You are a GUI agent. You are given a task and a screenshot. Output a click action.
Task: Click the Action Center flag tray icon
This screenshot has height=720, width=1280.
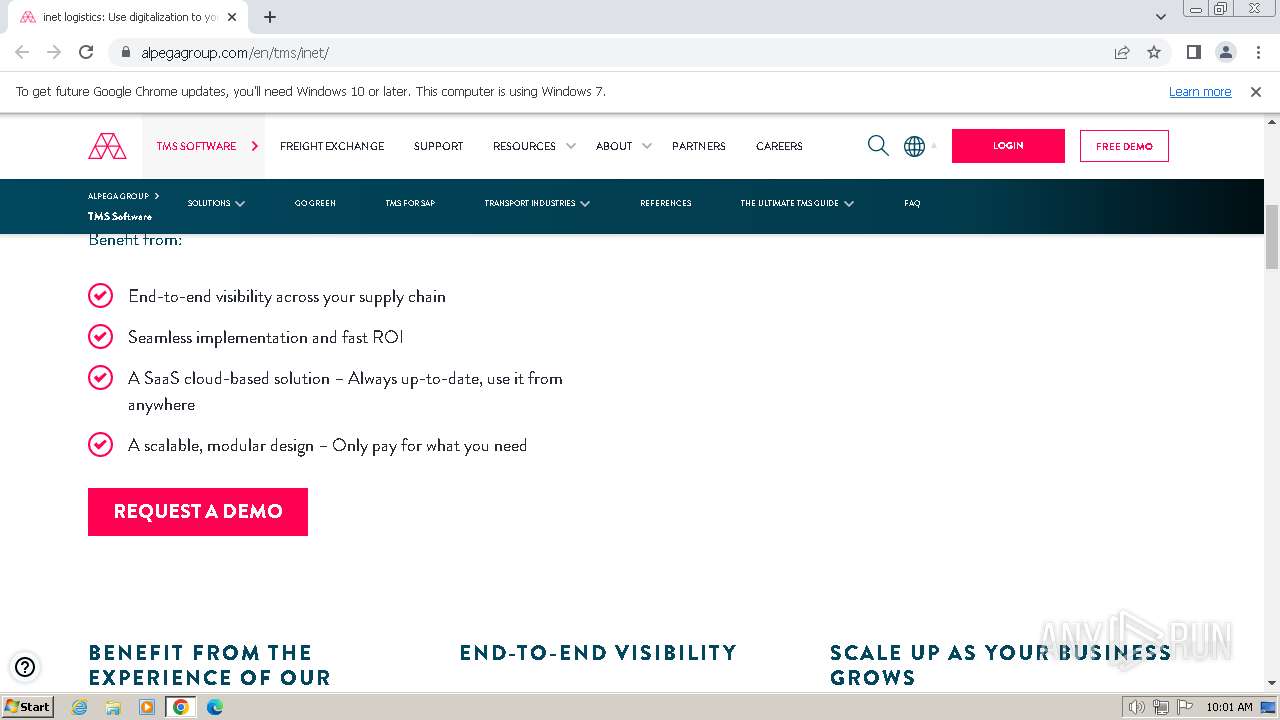point(1184,707)
